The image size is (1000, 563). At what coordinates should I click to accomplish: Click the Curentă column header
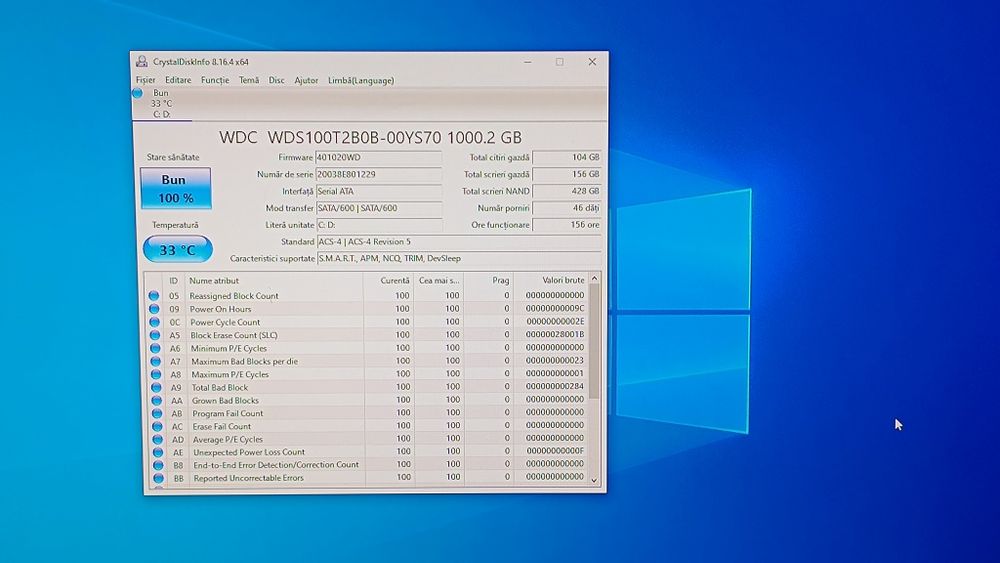pyautogui.click(x=388, y=281)
